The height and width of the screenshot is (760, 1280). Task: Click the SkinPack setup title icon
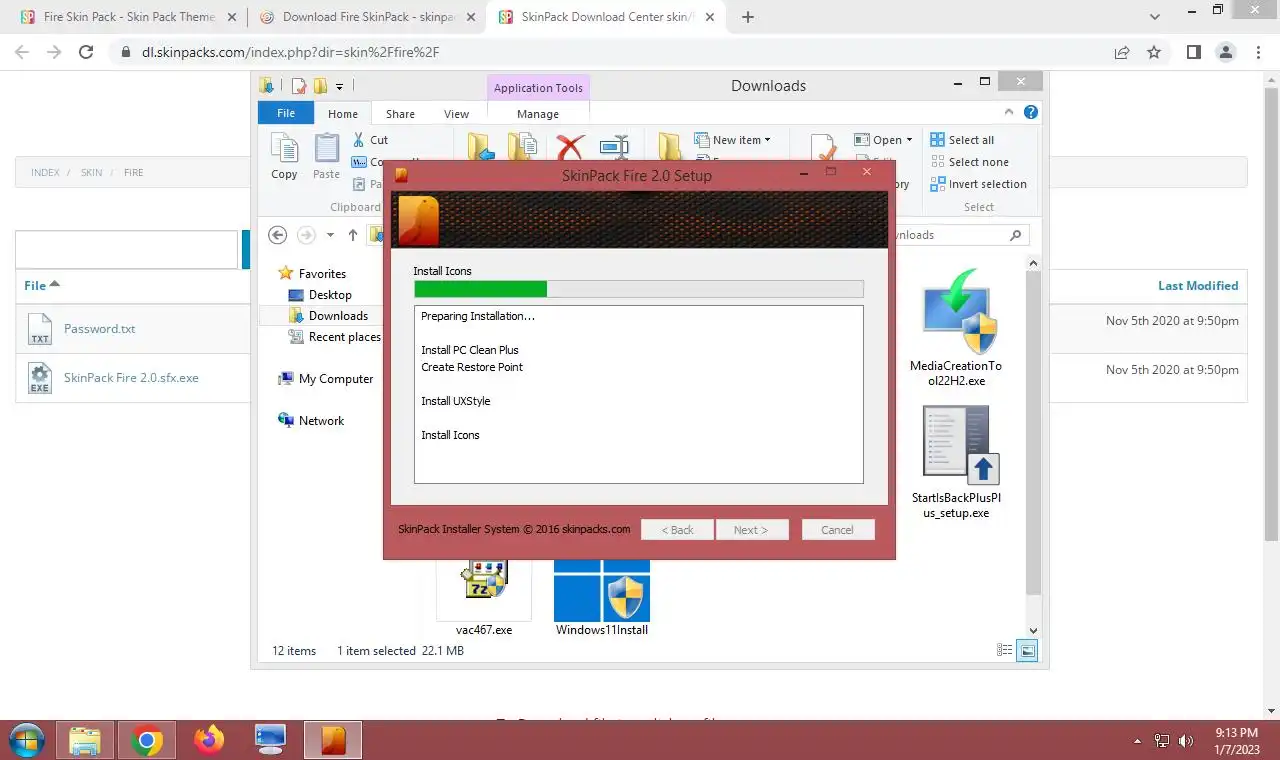coord(401,176)
